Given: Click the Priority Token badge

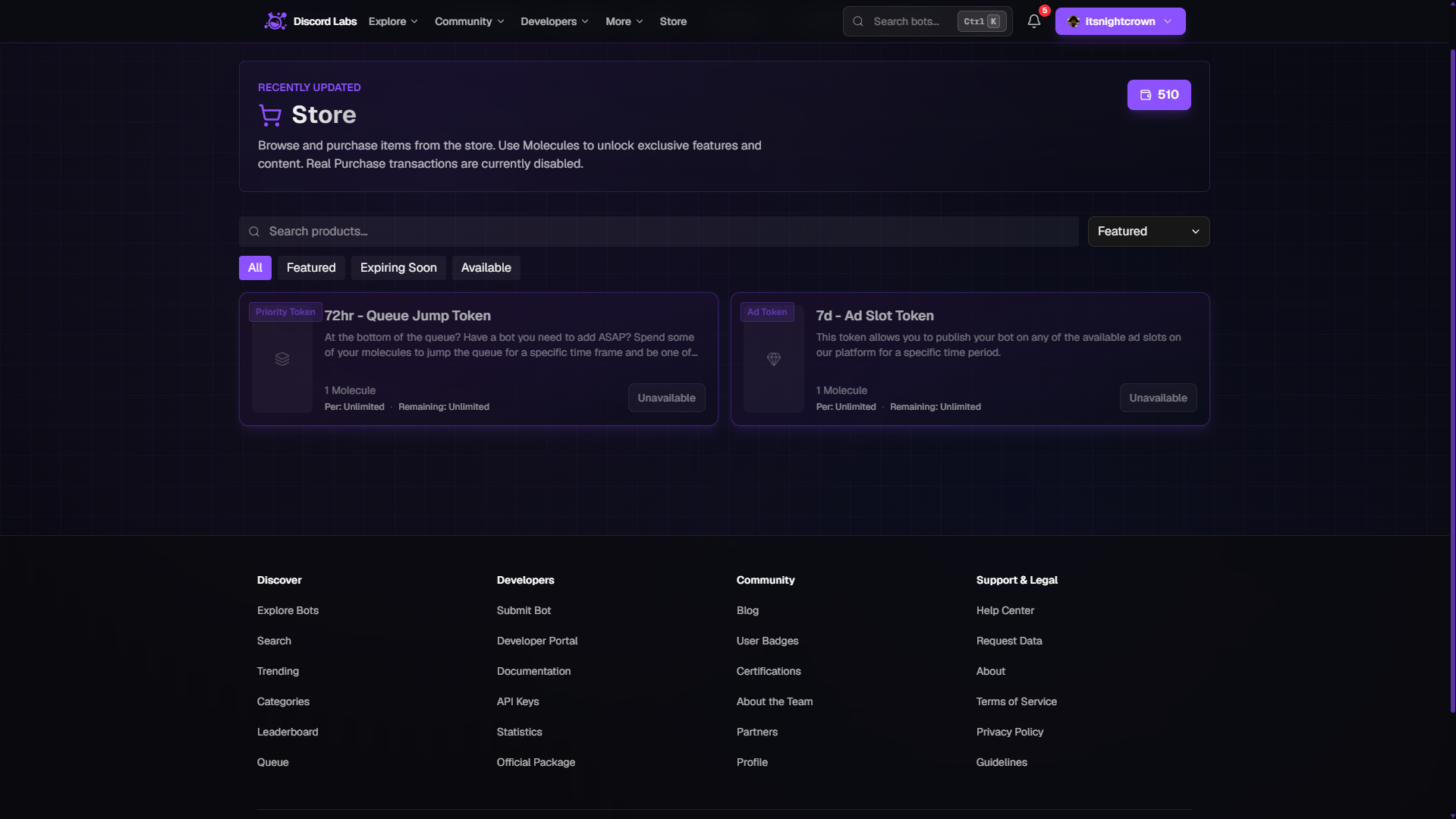Looking at the screenshot, I should pos(285,312).
